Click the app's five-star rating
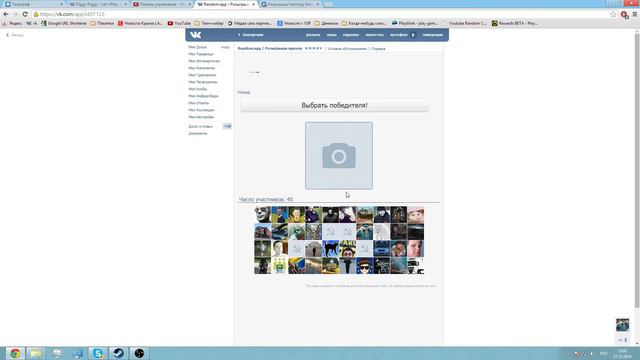This screenshot has width=640, height=360. [313, 48]
